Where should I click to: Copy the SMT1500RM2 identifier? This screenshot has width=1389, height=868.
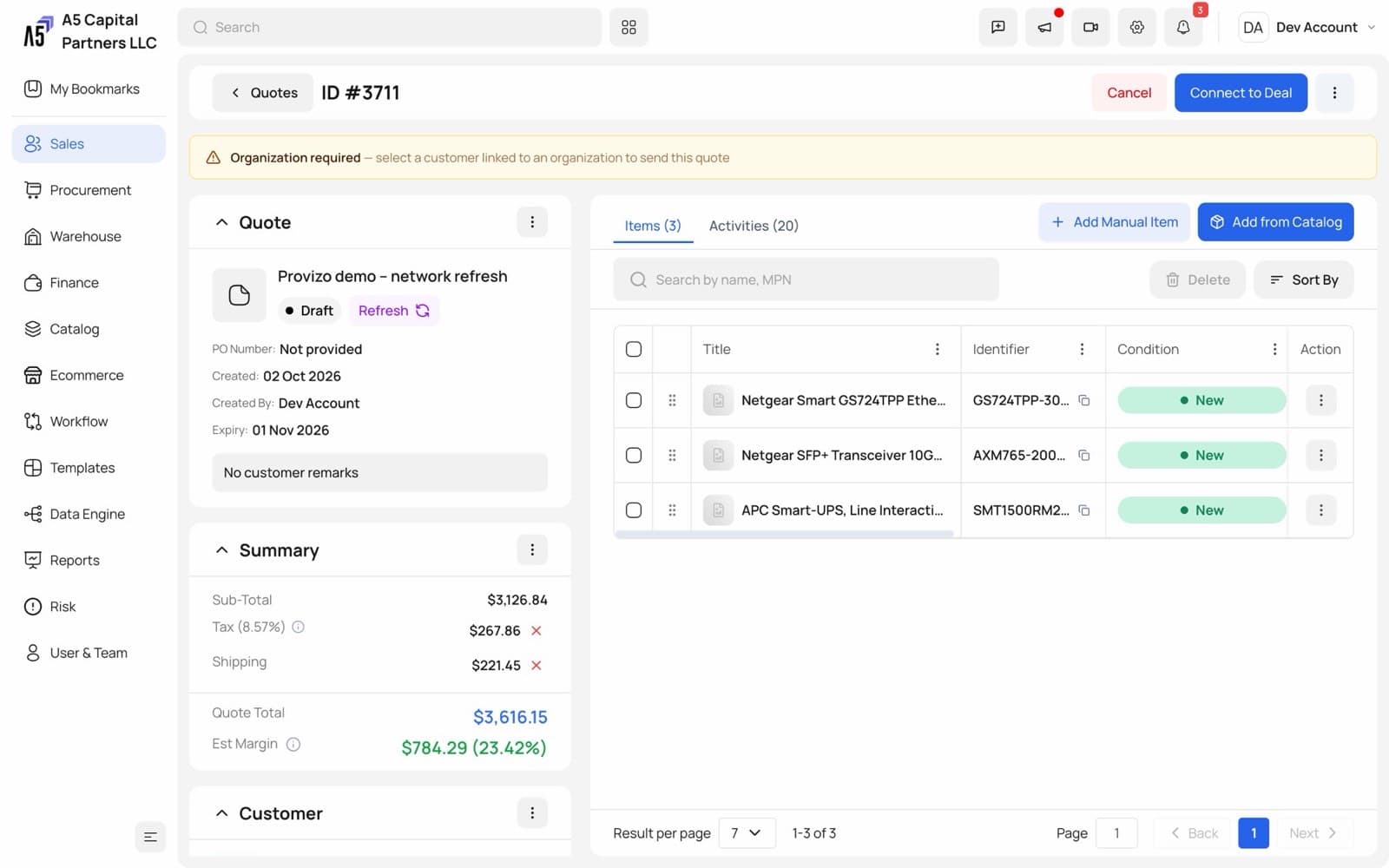click(1084, 510)
